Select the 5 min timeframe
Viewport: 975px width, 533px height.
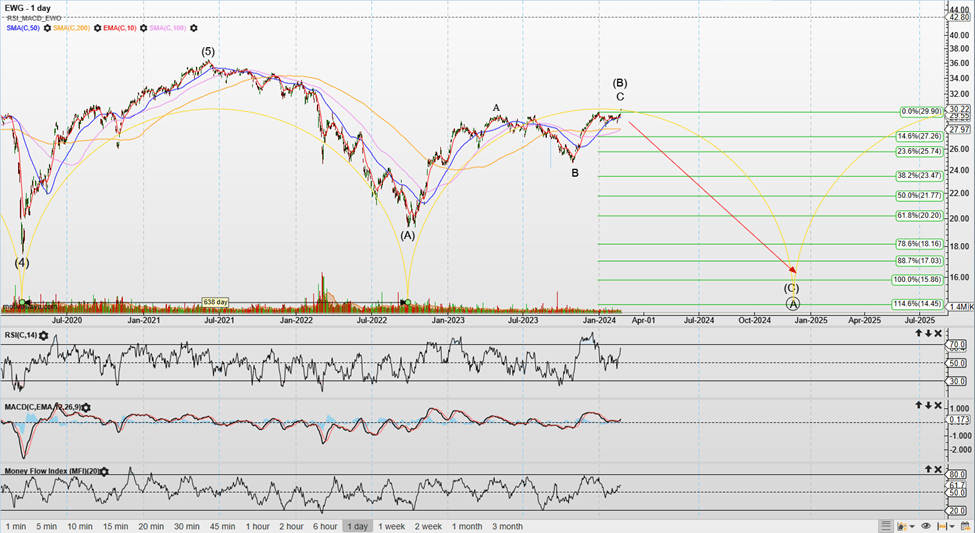47,526
